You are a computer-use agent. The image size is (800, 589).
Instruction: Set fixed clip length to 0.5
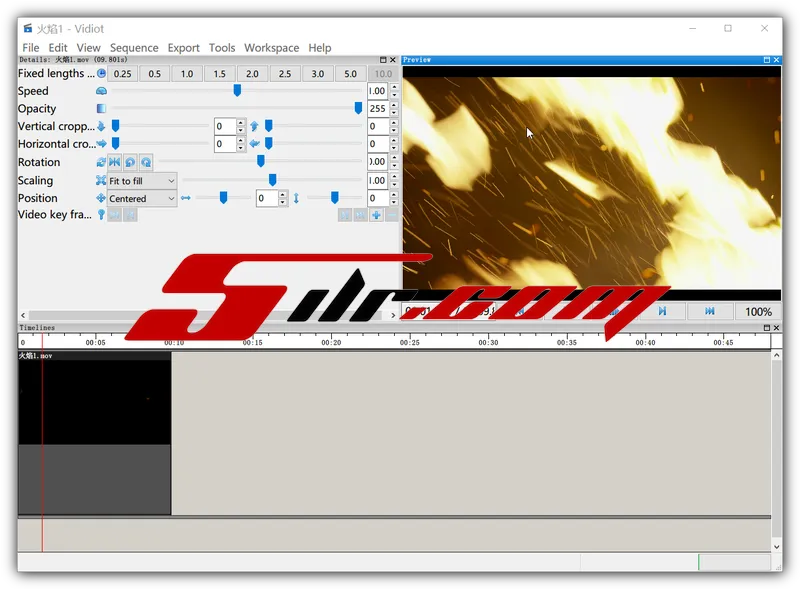tap(155, 73)
